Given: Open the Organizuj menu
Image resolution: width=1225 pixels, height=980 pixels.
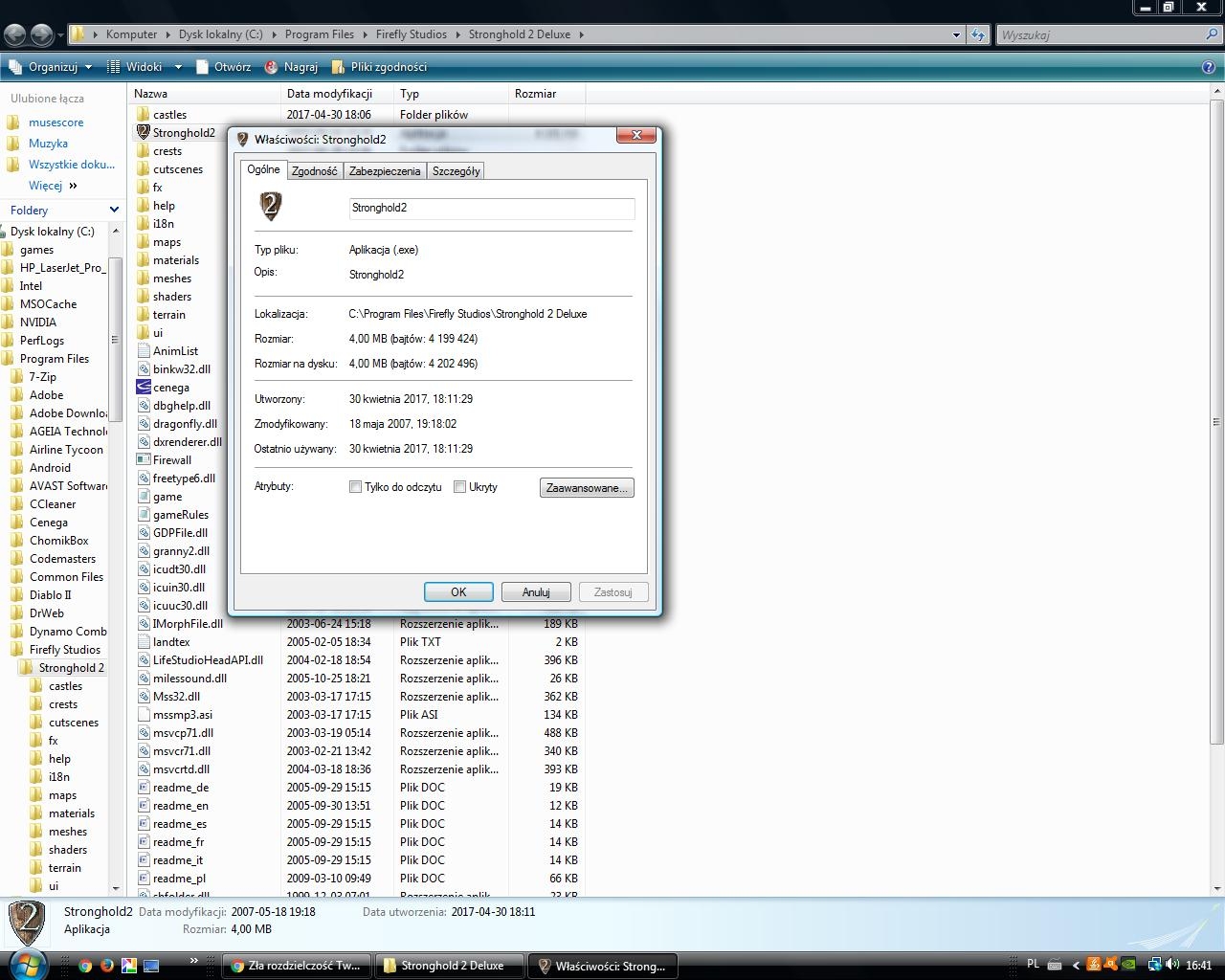Looking at the screenshot, I should pos(50,67).
